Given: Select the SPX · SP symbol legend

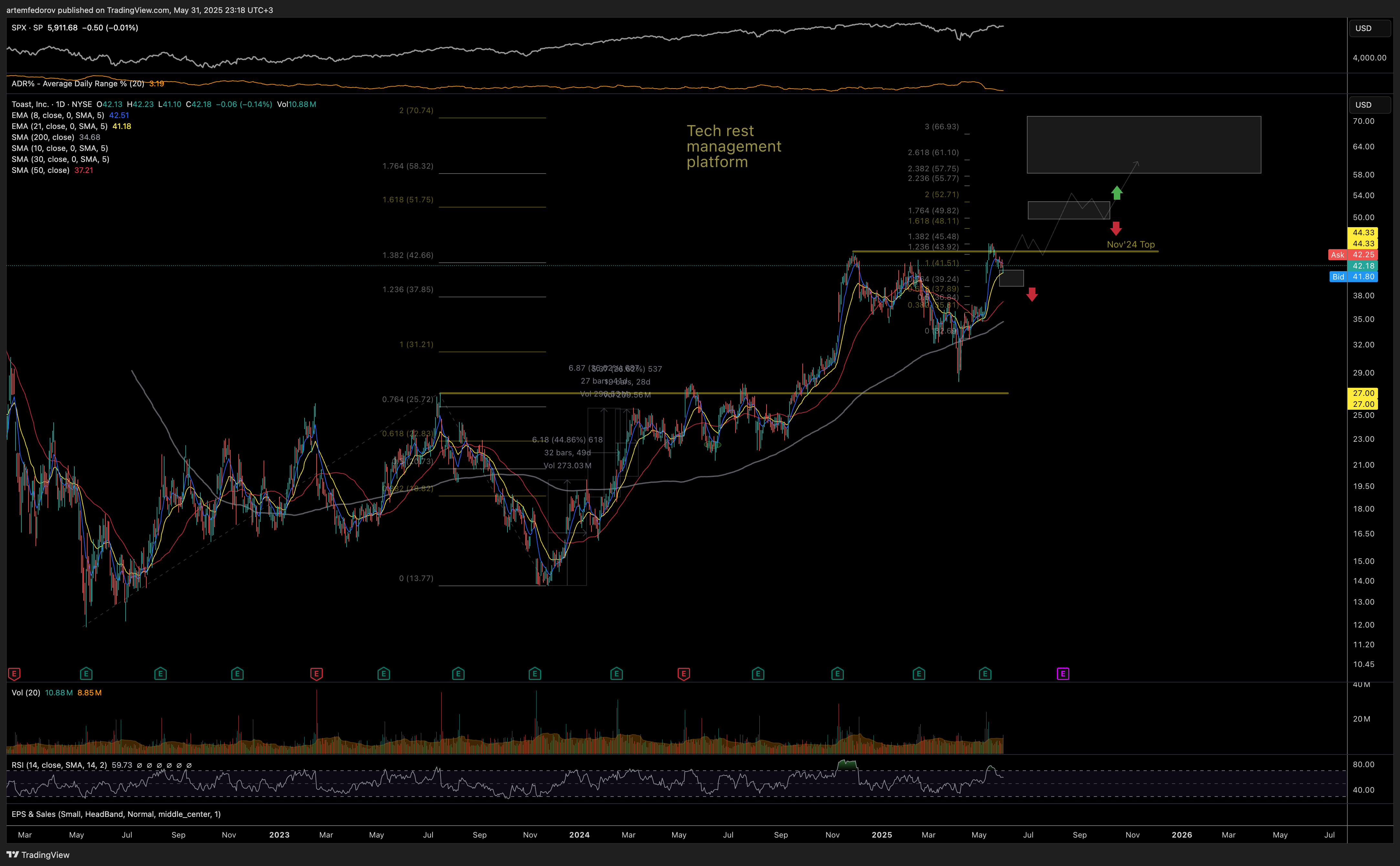Looking at the screenshot, I should (x=27, y=27).
